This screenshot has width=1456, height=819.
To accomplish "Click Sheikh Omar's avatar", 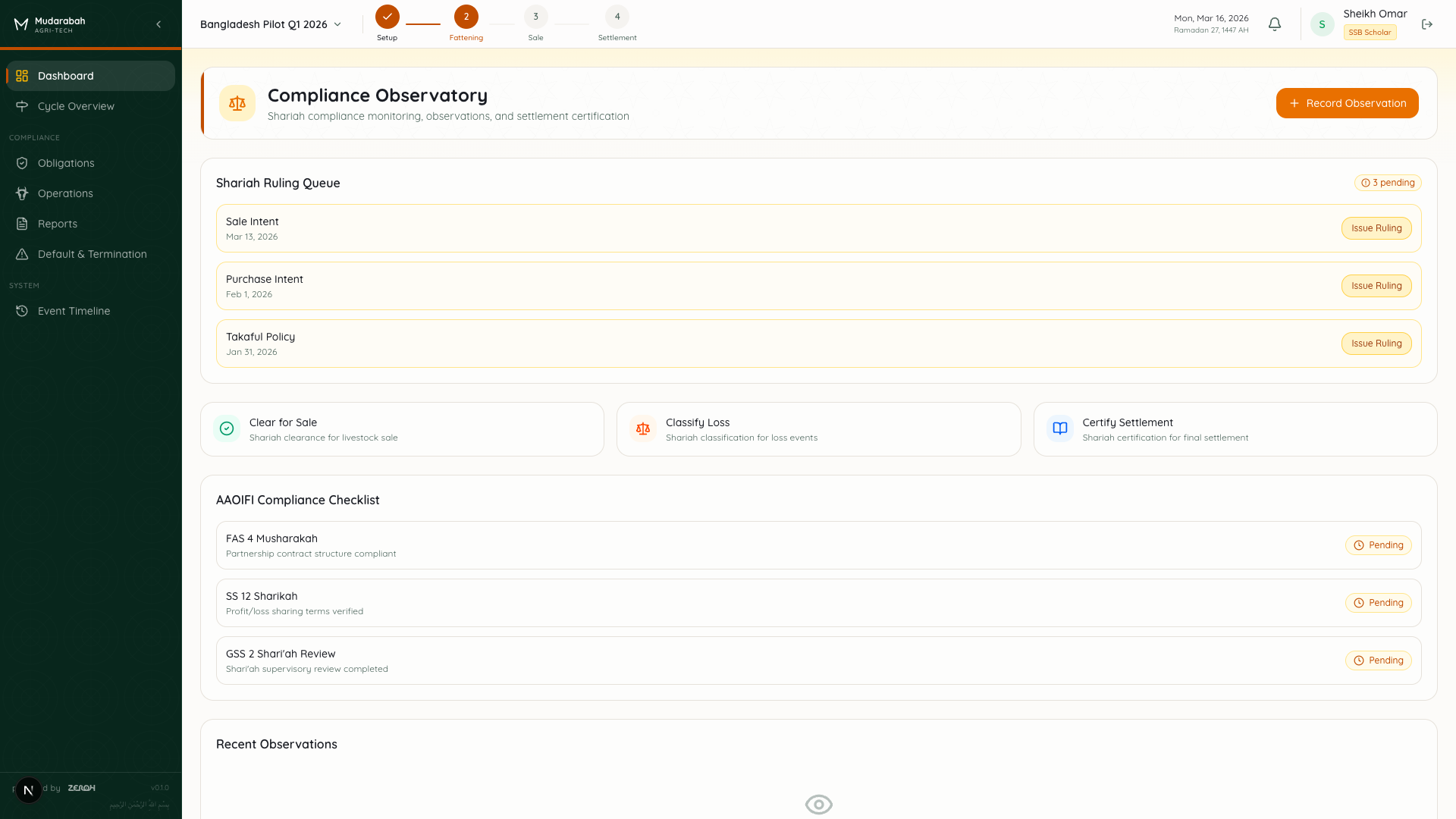I will pos(1322,24).
